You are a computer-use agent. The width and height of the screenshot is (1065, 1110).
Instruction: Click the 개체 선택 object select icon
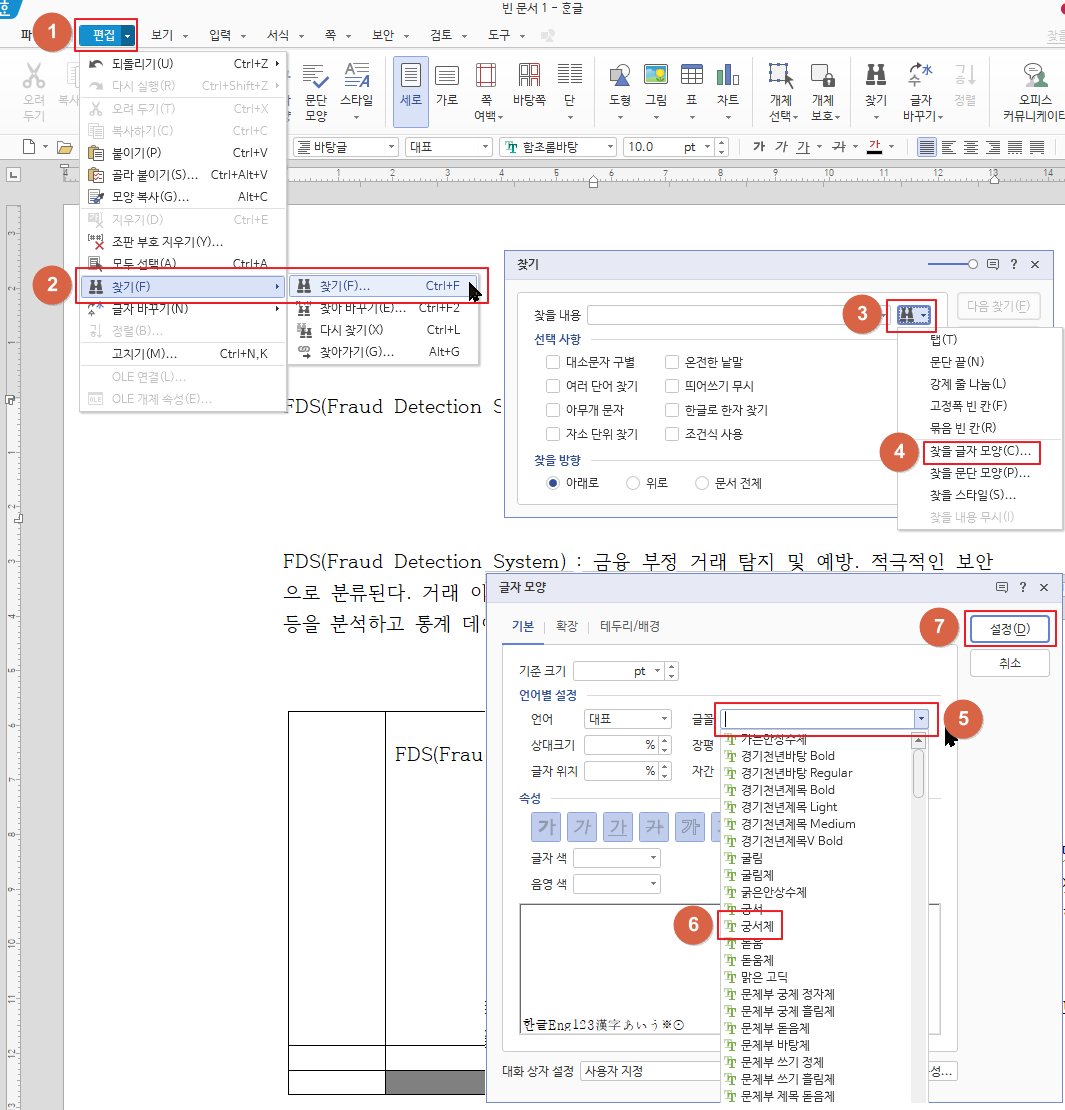[782, 91]
